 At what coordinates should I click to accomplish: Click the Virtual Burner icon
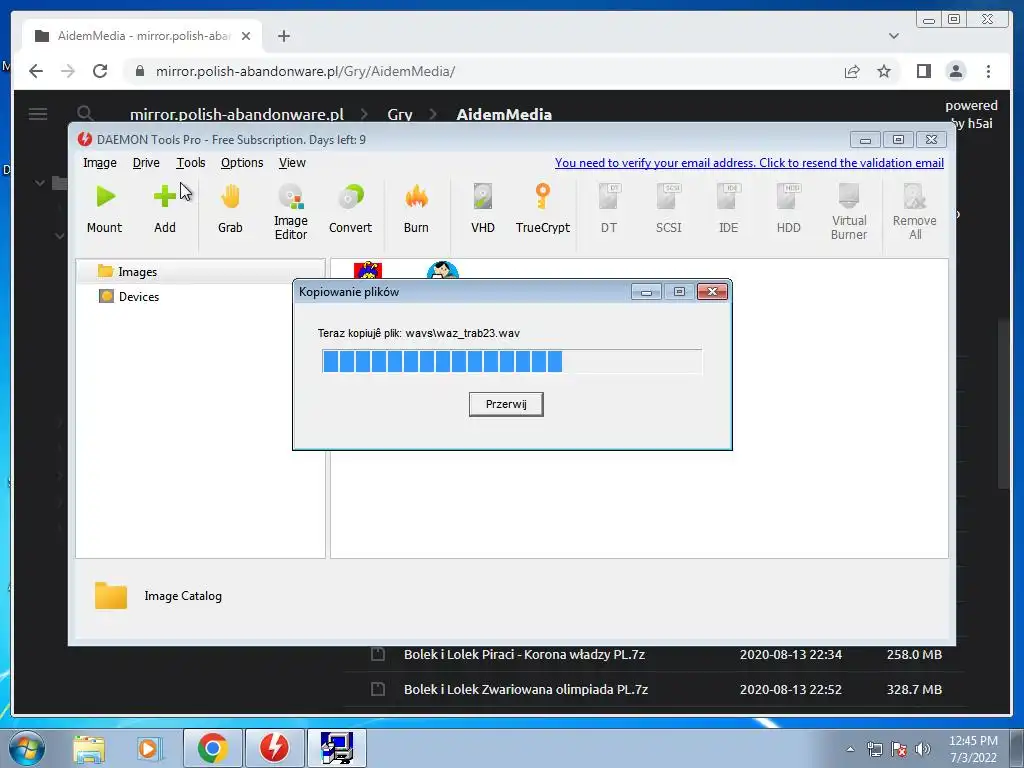click(x=849, y=212)
